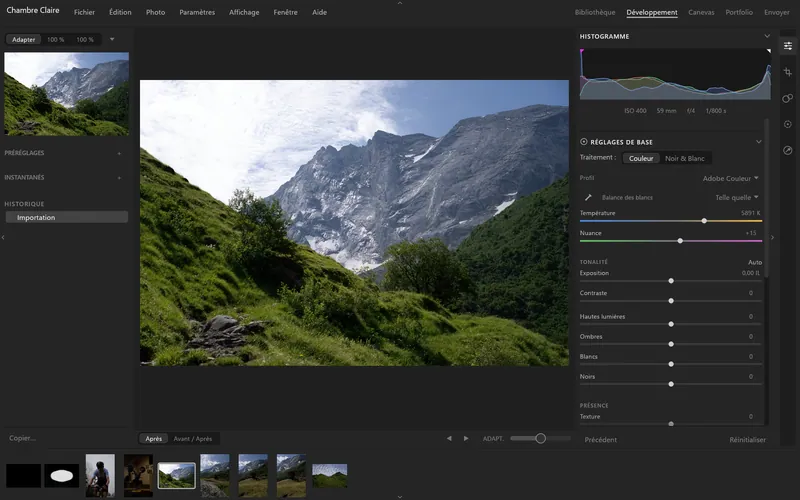Click the Contraste slider handle

pos(671,301)
